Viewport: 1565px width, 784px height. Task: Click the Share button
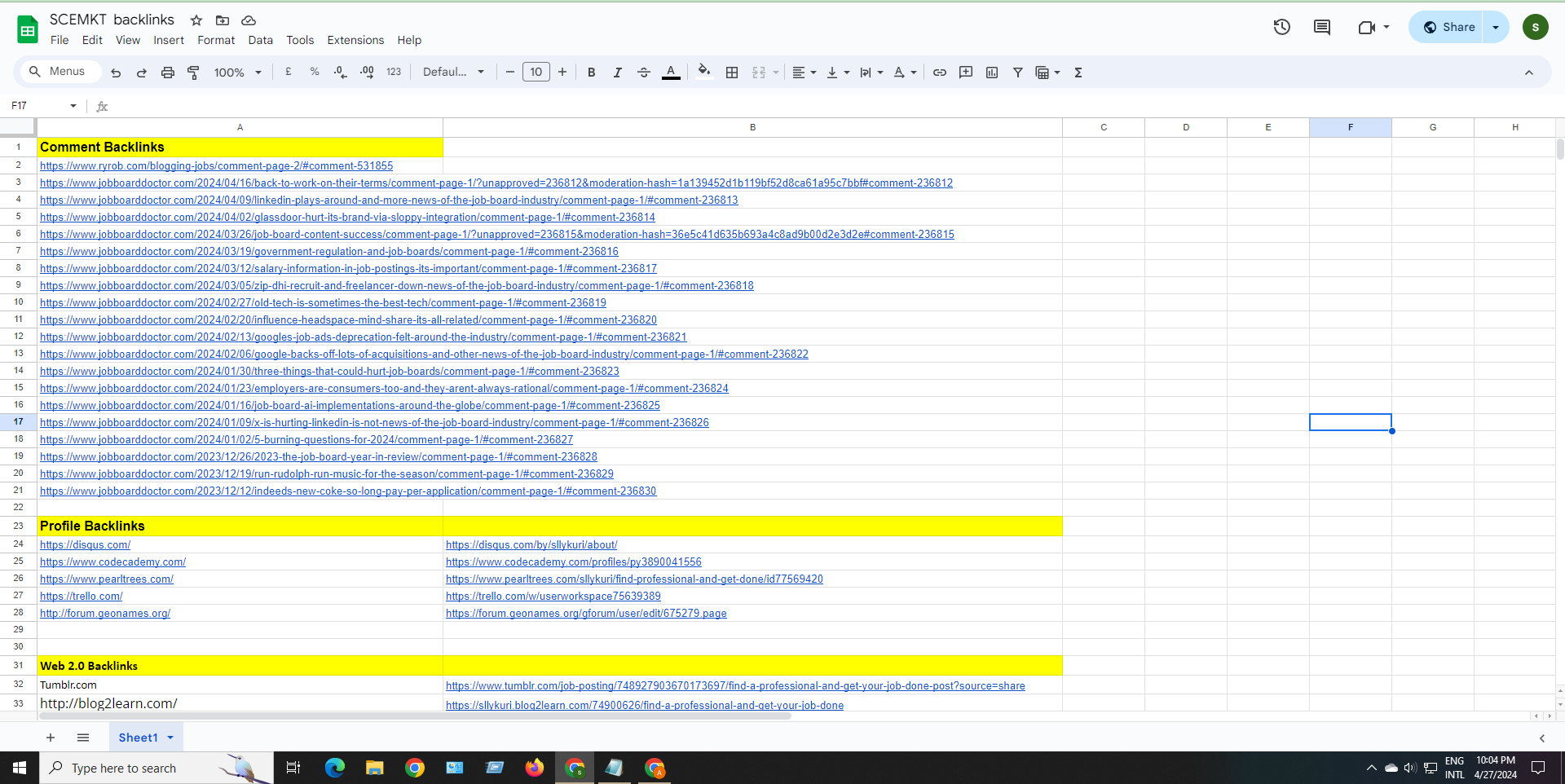coord(1448,27)
